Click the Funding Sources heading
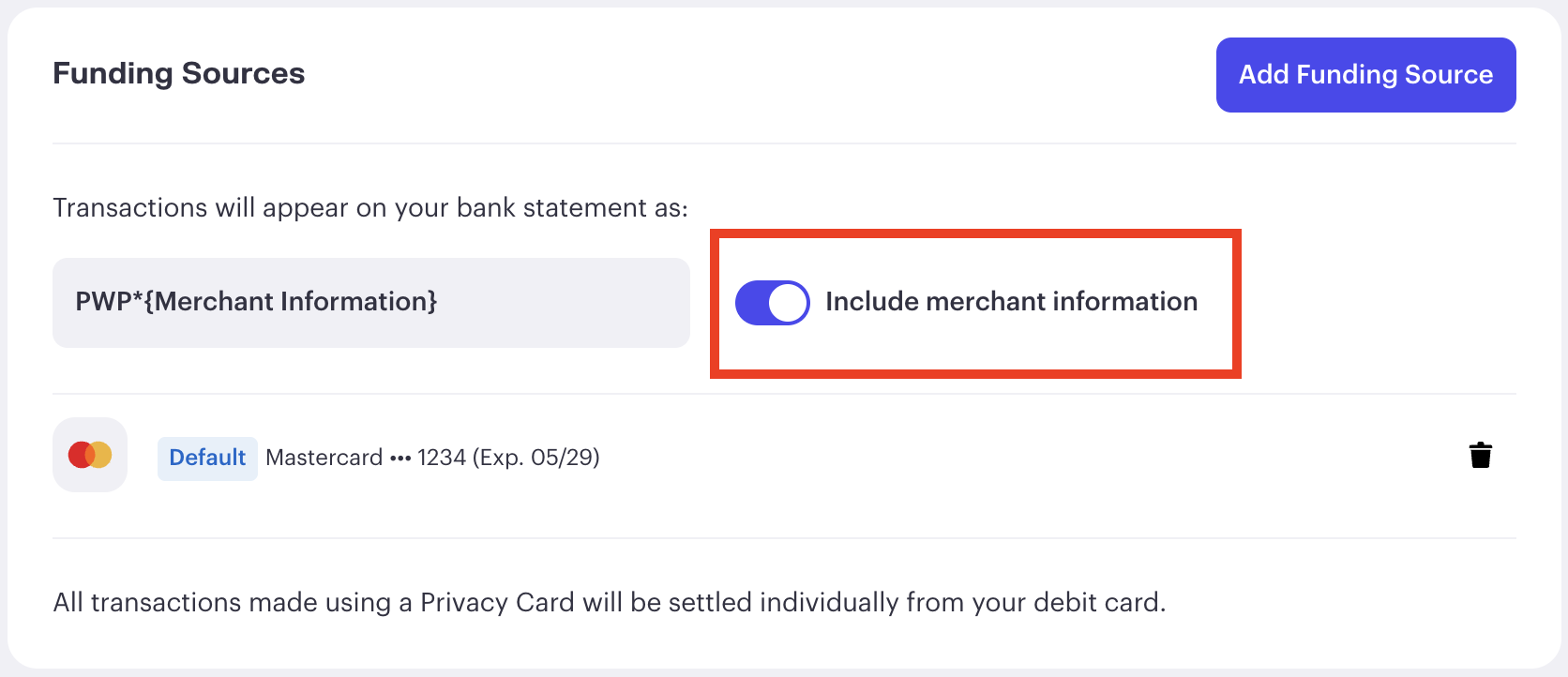 tap(178, 73)
